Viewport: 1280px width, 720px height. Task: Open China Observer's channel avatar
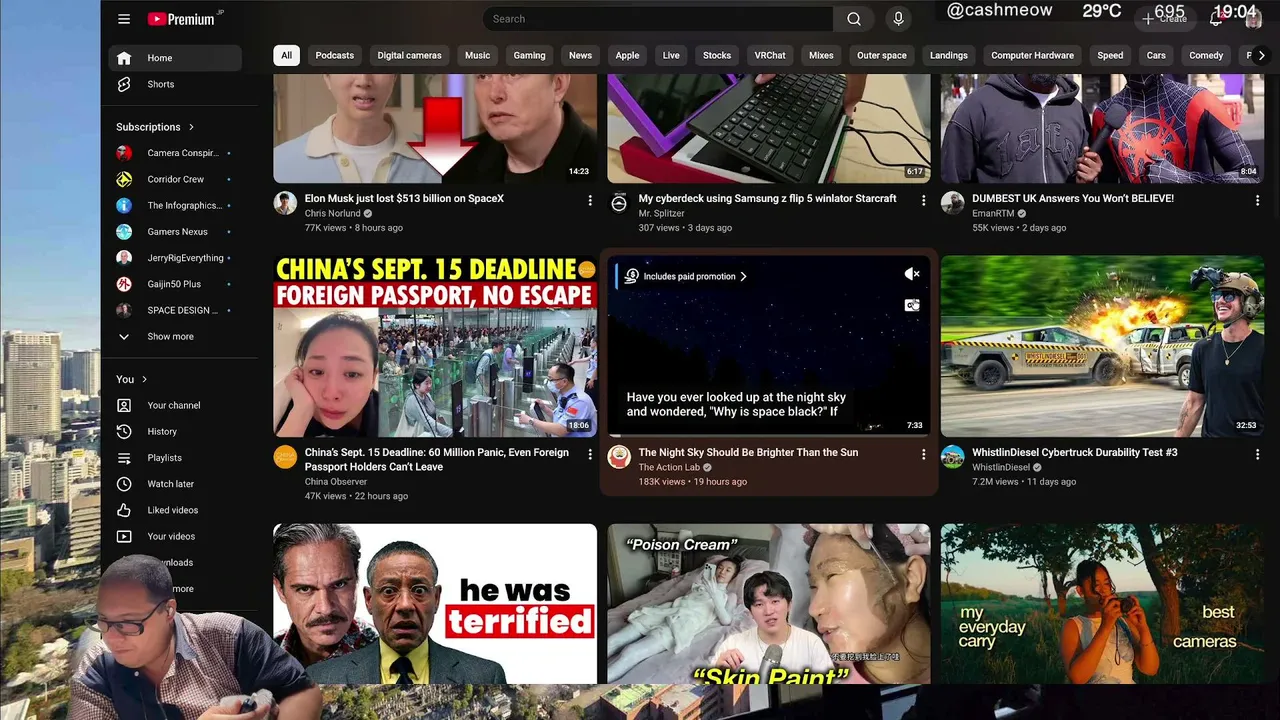coord(285,457)
